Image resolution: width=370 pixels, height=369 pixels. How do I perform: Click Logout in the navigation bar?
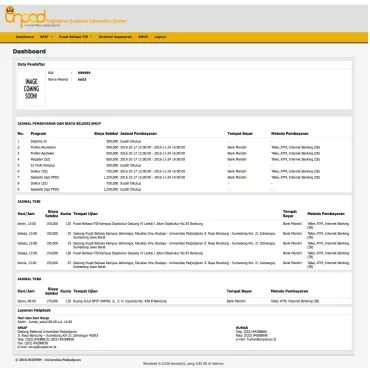click(x=160, y=37)
